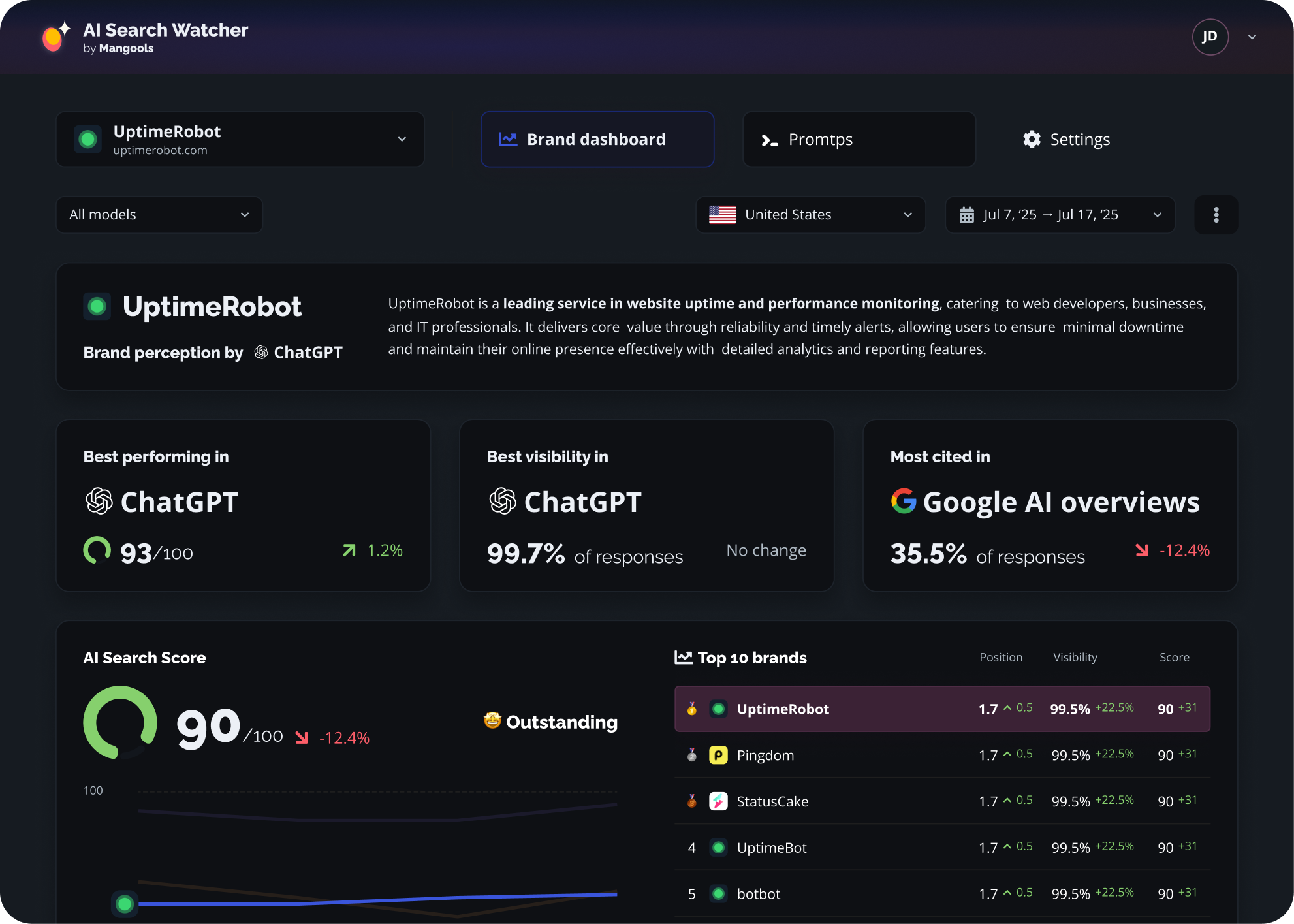Image resolution: width=1294 pixels, height=924 pixels.
Task: Click the gold medal icon beside UptimeRobot
Action: coord(691,709)
